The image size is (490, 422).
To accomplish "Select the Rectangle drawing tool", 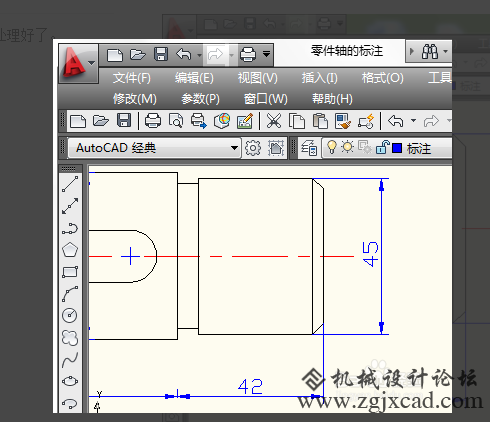I will (x=70, y=272).
